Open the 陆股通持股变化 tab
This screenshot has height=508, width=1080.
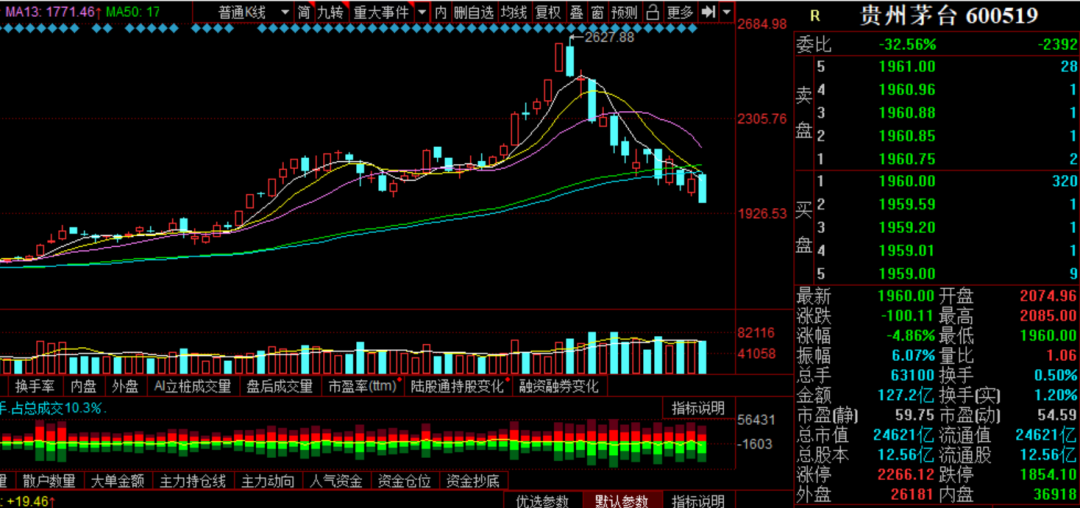coord(458,386)
